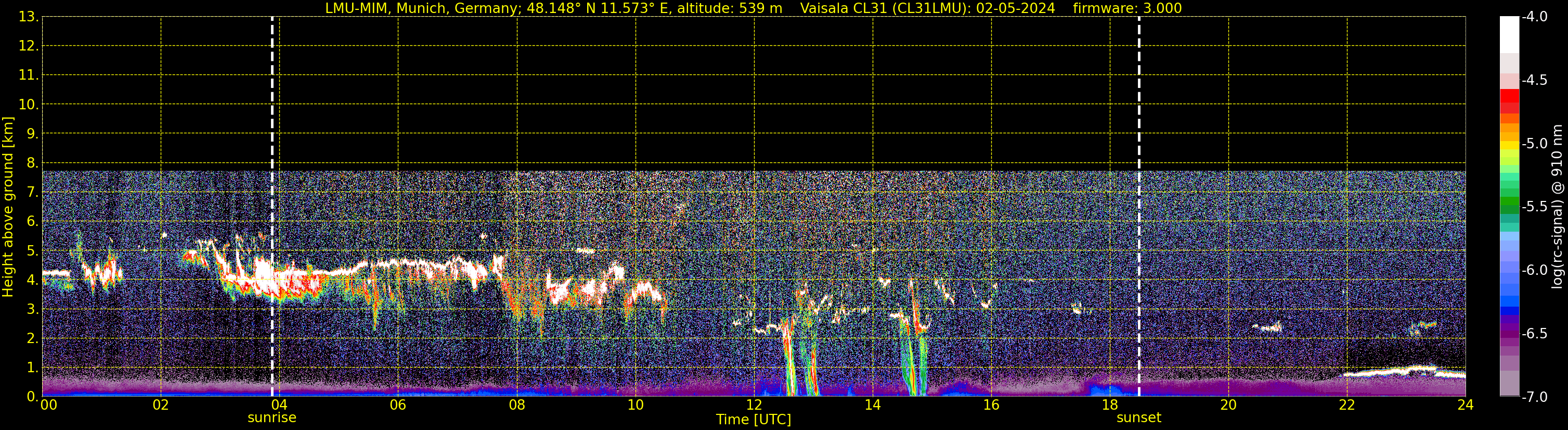Viewport: 1568px width, 430px height.
Task: Click the height axis tick label 7
Action: click(x=32, y=192)
